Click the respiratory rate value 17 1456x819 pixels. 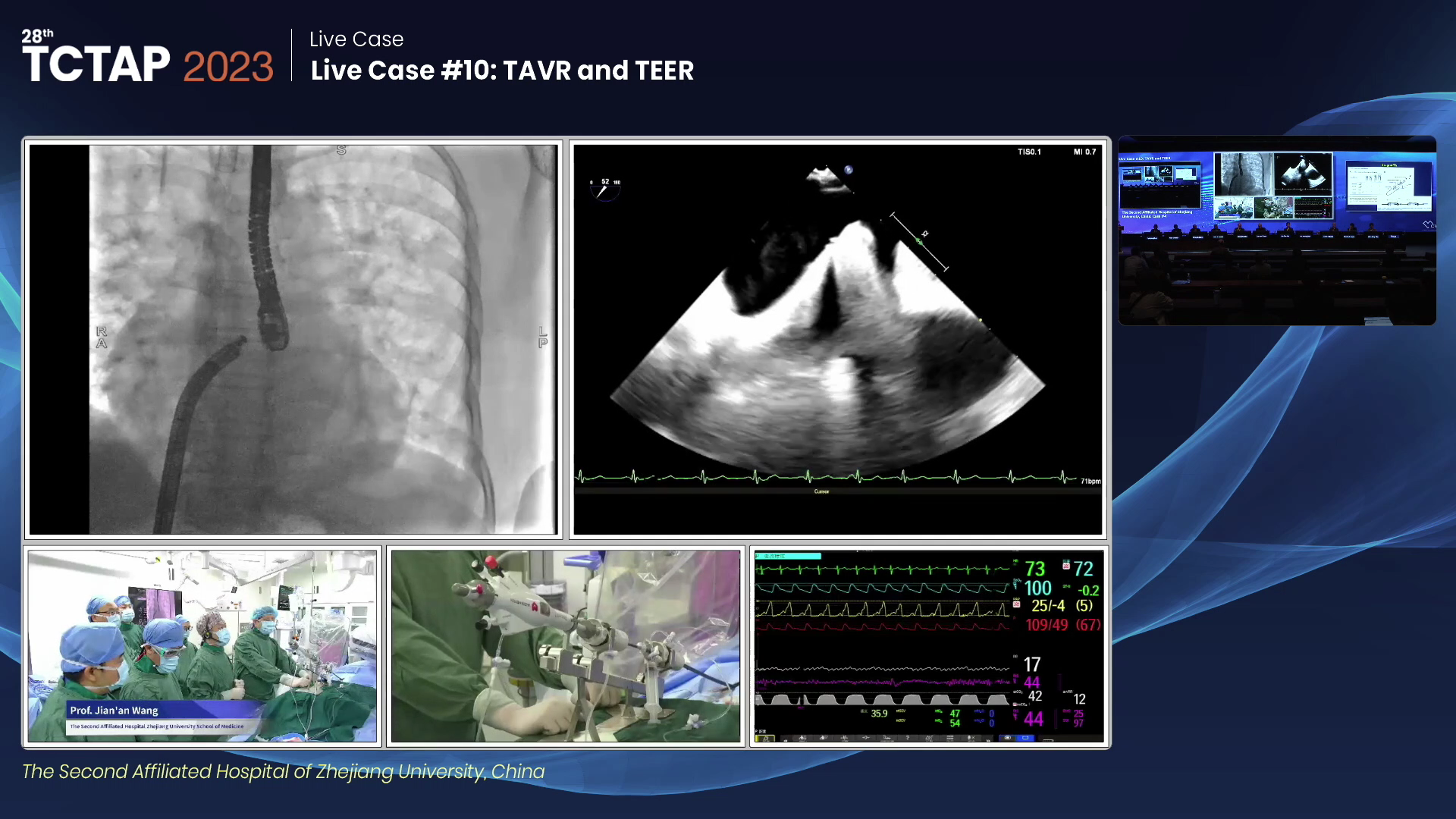click(1032, 665)
